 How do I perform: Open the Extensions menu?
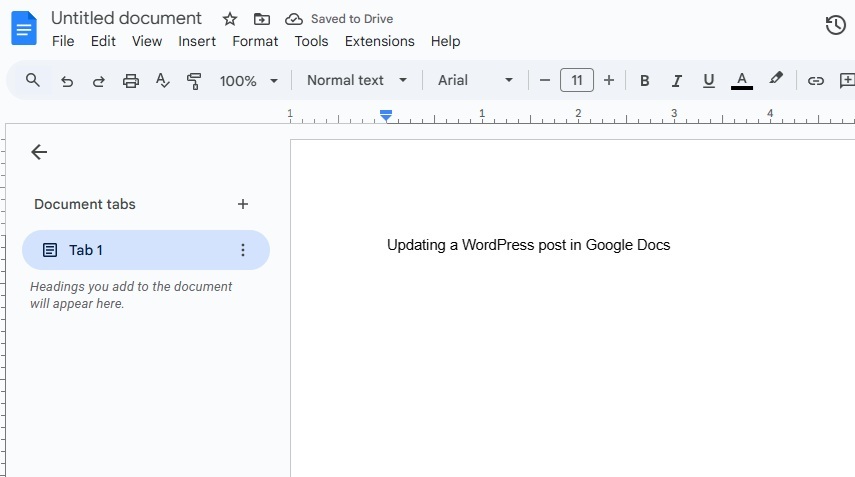click(x=380, y=41)
